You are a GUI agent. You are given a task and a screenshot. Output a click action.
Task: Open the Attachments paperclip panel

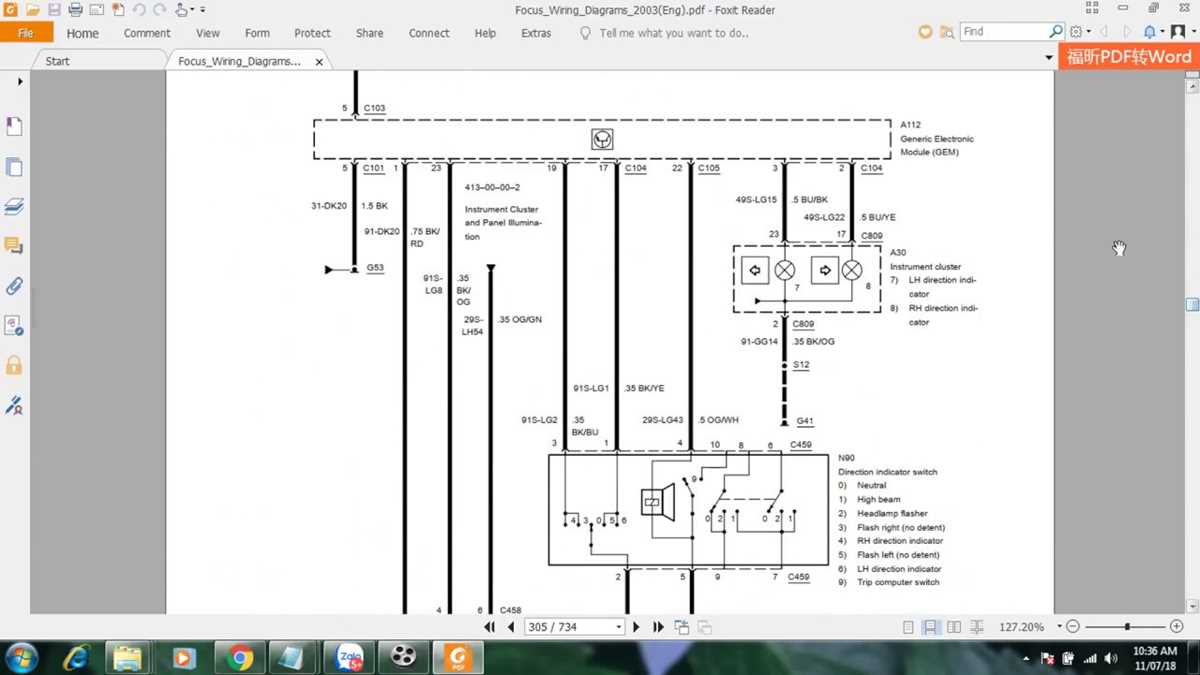pyautogui.click(x=14, y=286)
